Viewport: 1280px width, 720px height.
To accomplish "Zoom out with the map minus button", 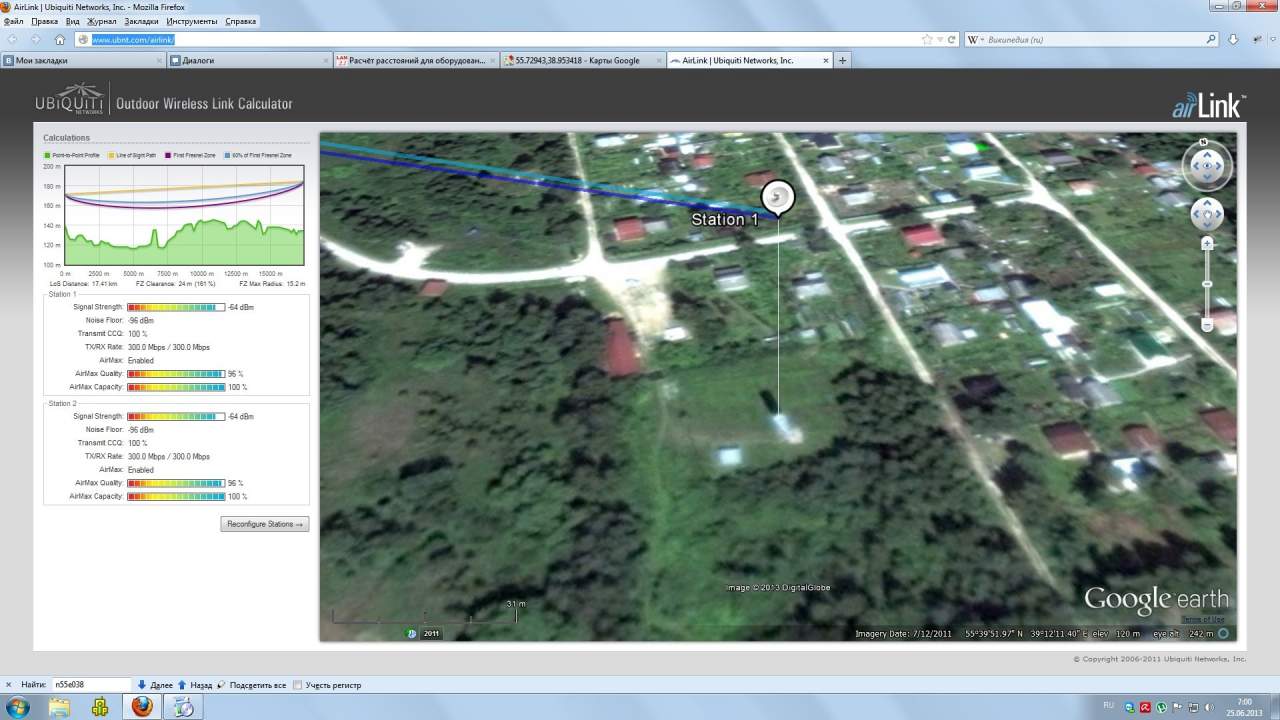I will click(x=1207, y=325).
